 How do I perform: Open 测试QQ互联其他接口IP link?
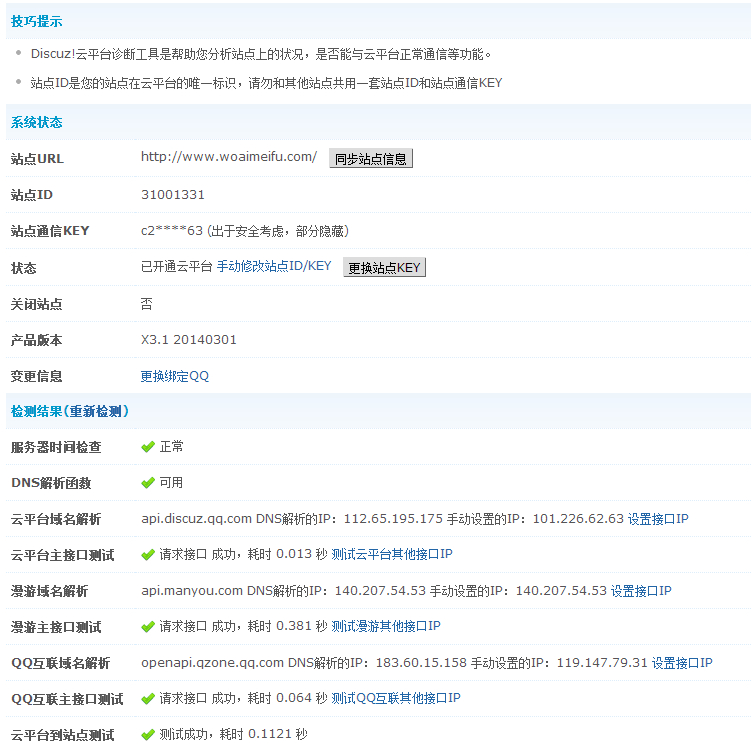[396, 699]
